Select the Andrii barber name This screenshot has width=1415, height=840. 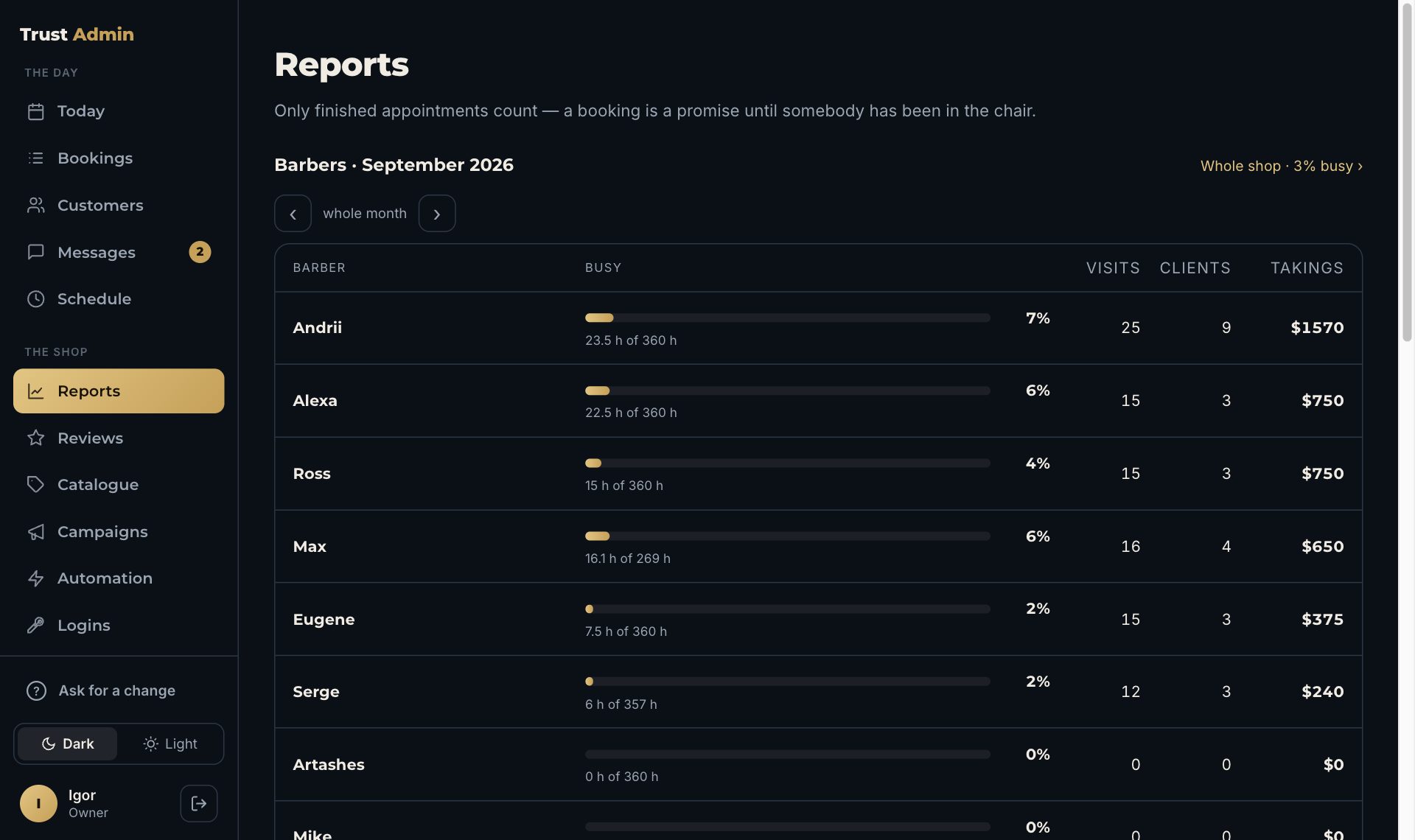317,328
